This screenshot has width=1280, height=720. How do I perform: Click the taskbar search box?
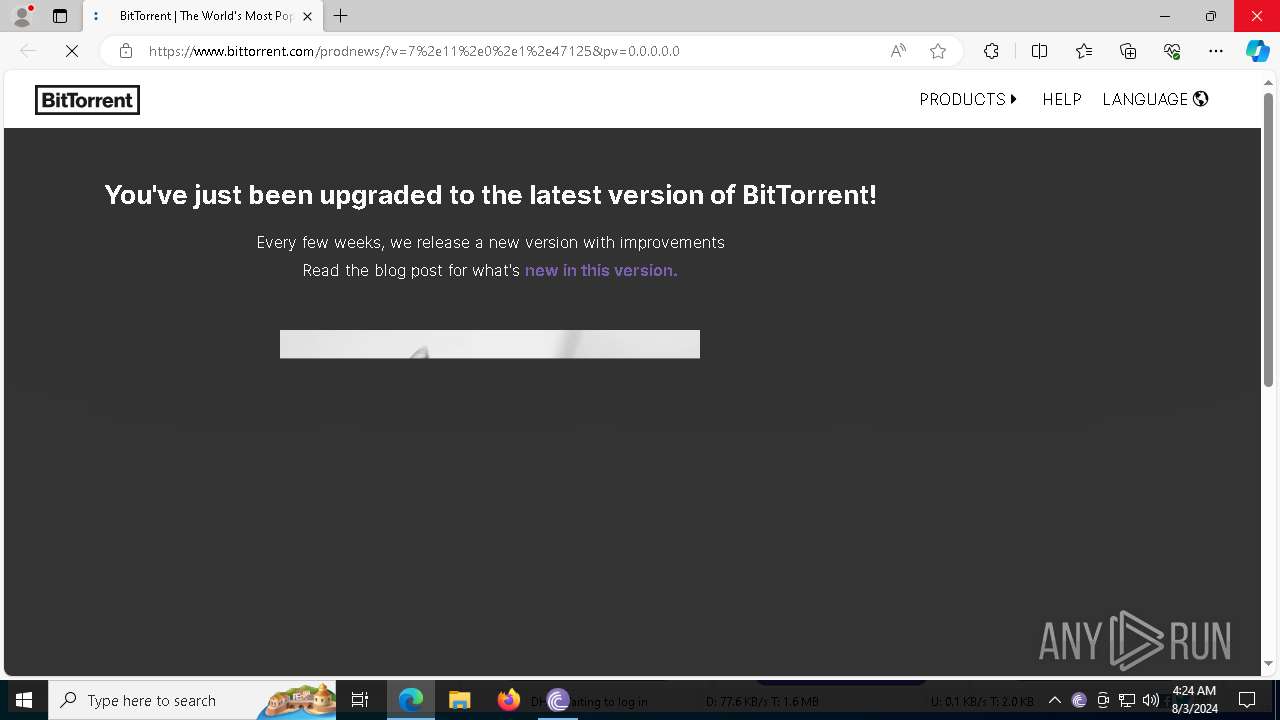coord(193,700)
